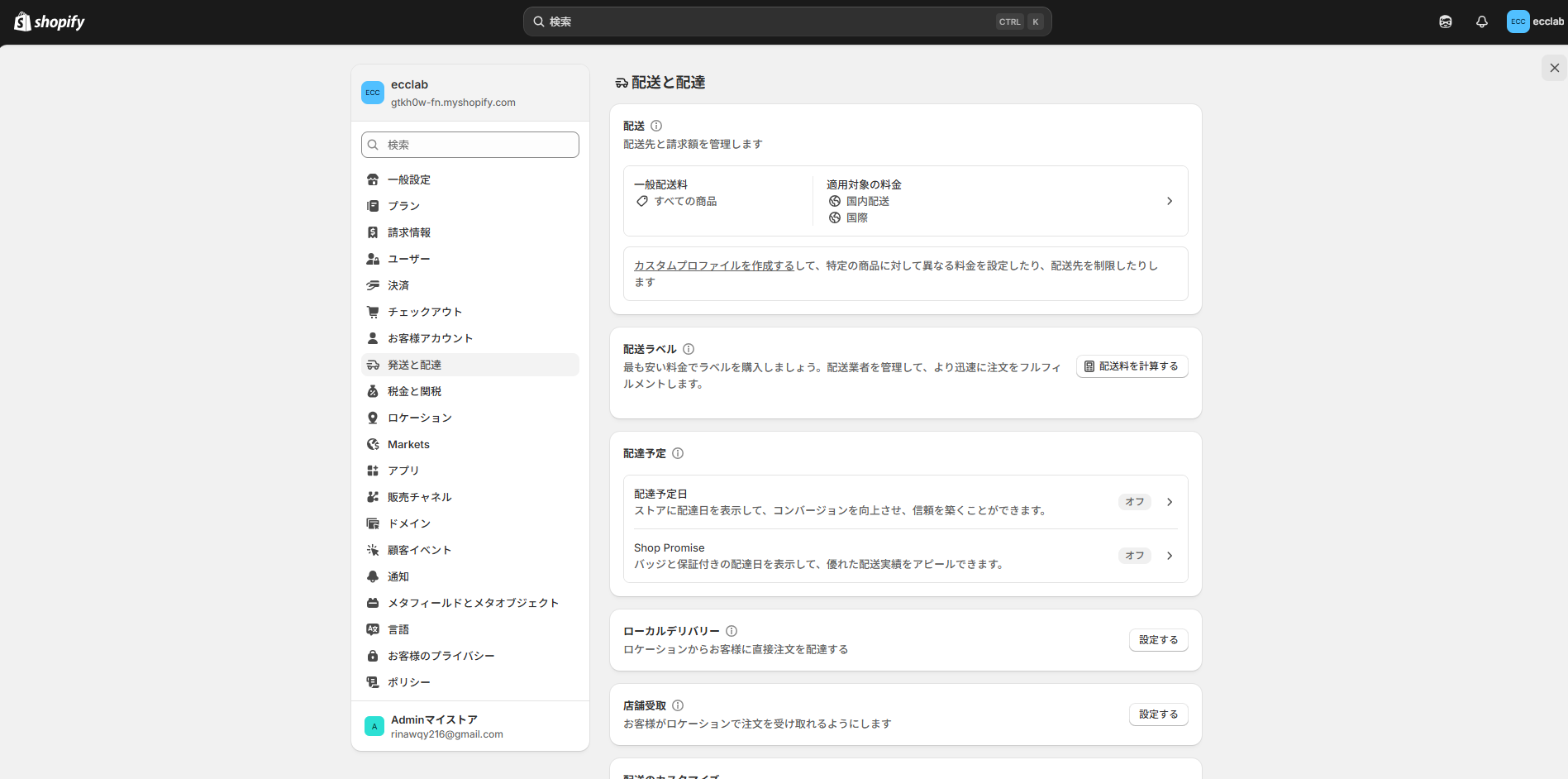Open the ecclab account menu at top right

coord(1535,22)
